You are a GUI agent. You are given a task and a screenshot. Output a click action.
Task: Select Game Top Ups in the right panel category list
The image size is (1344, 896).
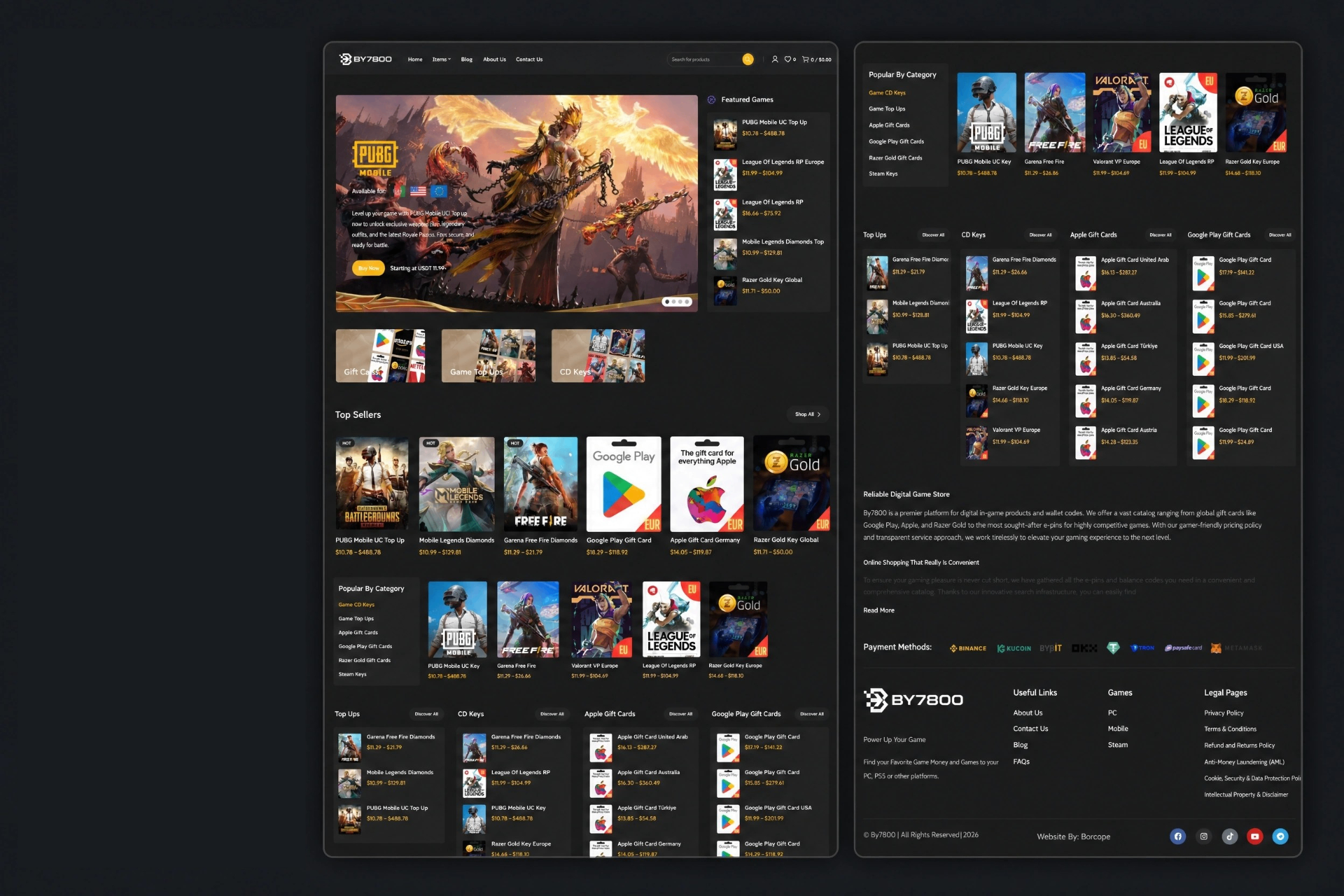pyautogui.click(x=887, y=109)
